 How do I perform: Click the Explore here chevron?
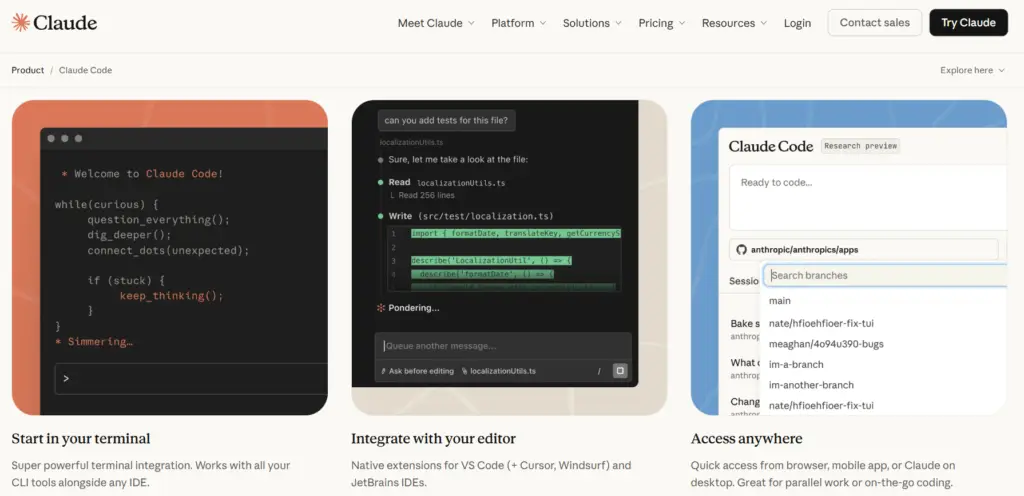(1002, 70)
